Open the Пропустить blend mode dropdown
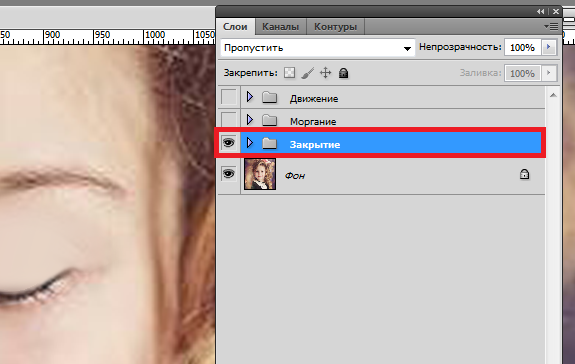575x364 pixels. (x=318, y=48)
